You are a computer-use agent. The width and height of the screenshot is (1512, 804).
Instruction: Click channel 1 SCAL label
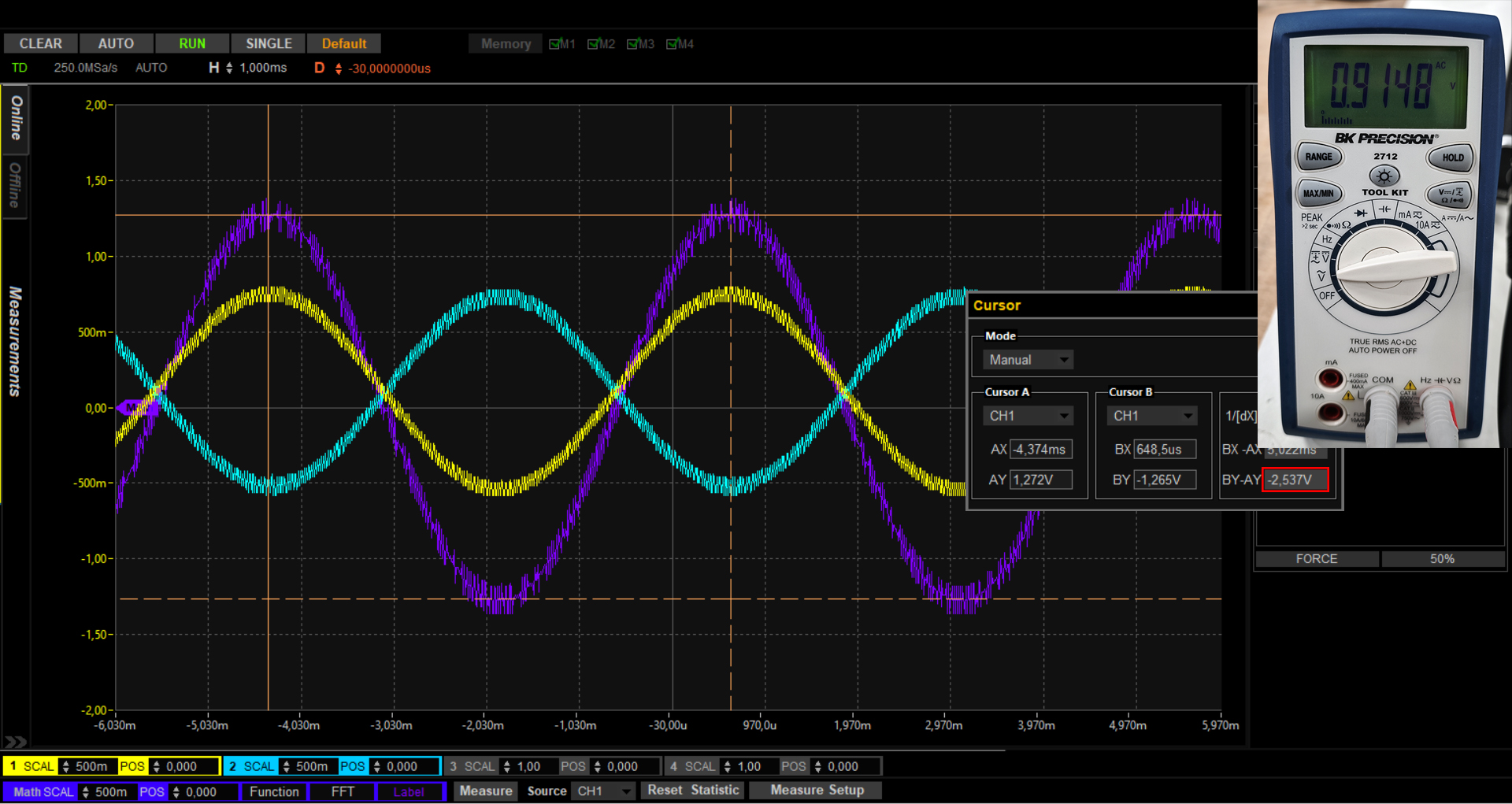pyautogui.click(x=39, y=766)
